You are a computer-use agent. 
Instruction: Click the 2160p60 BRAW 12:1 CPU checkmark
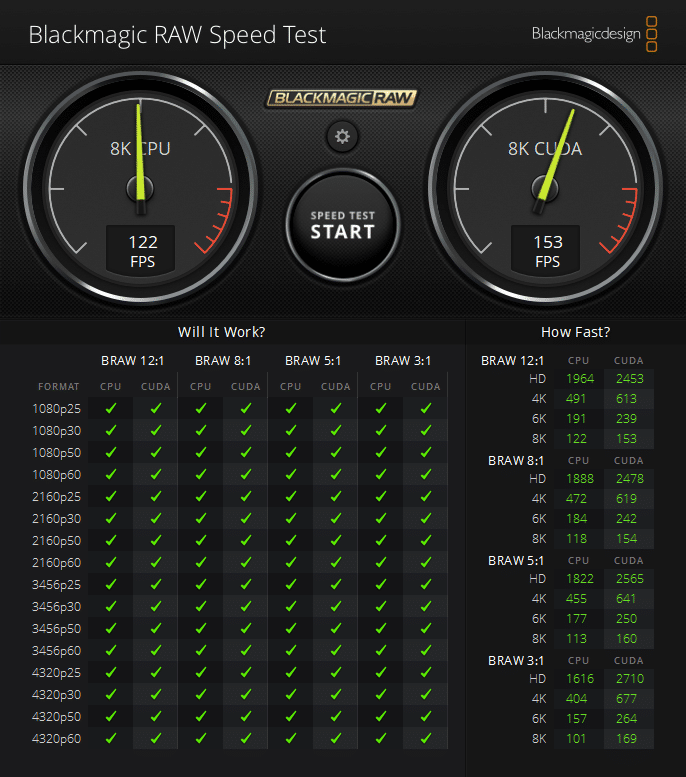point(111,562)
